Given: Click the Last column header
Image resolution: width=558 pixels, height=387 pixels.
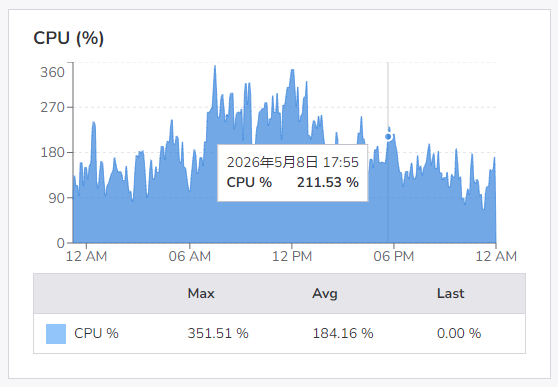Looking at the screenshot, I should click(x=451, y=293).
